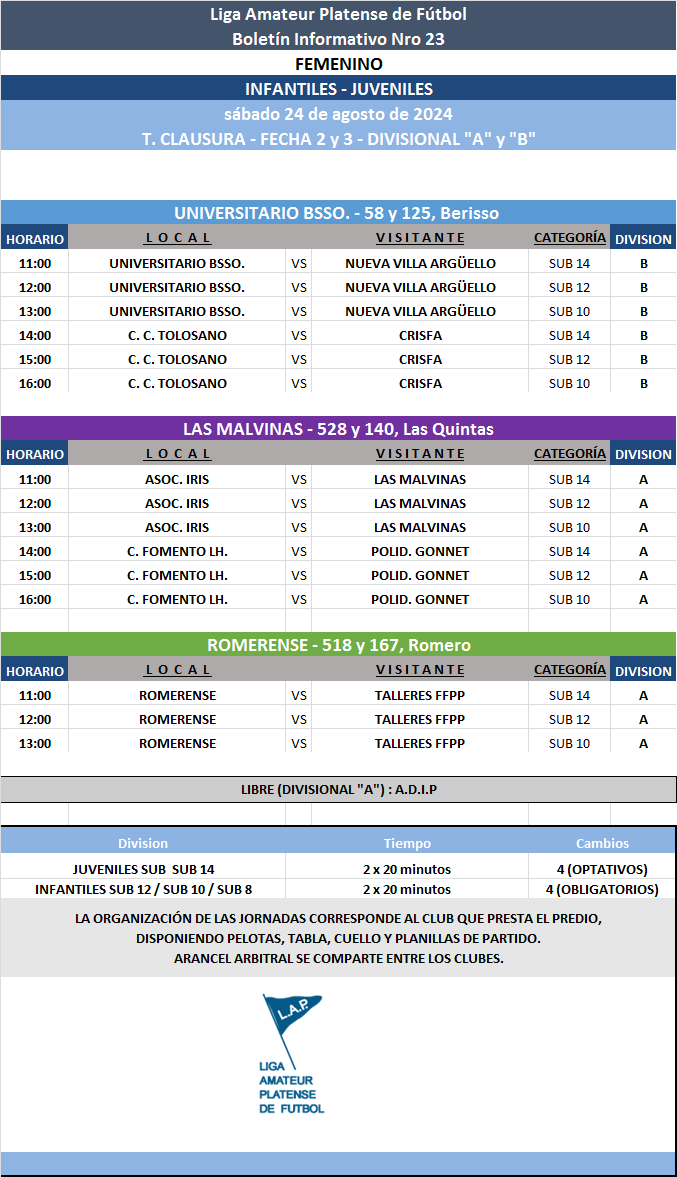The height and width of the screenshot is (1177, 677).
Task: Select the 'INFANTILES SUB 12 / SUB 10 / SUB 8' cell
Action: (x=143, y=889)
